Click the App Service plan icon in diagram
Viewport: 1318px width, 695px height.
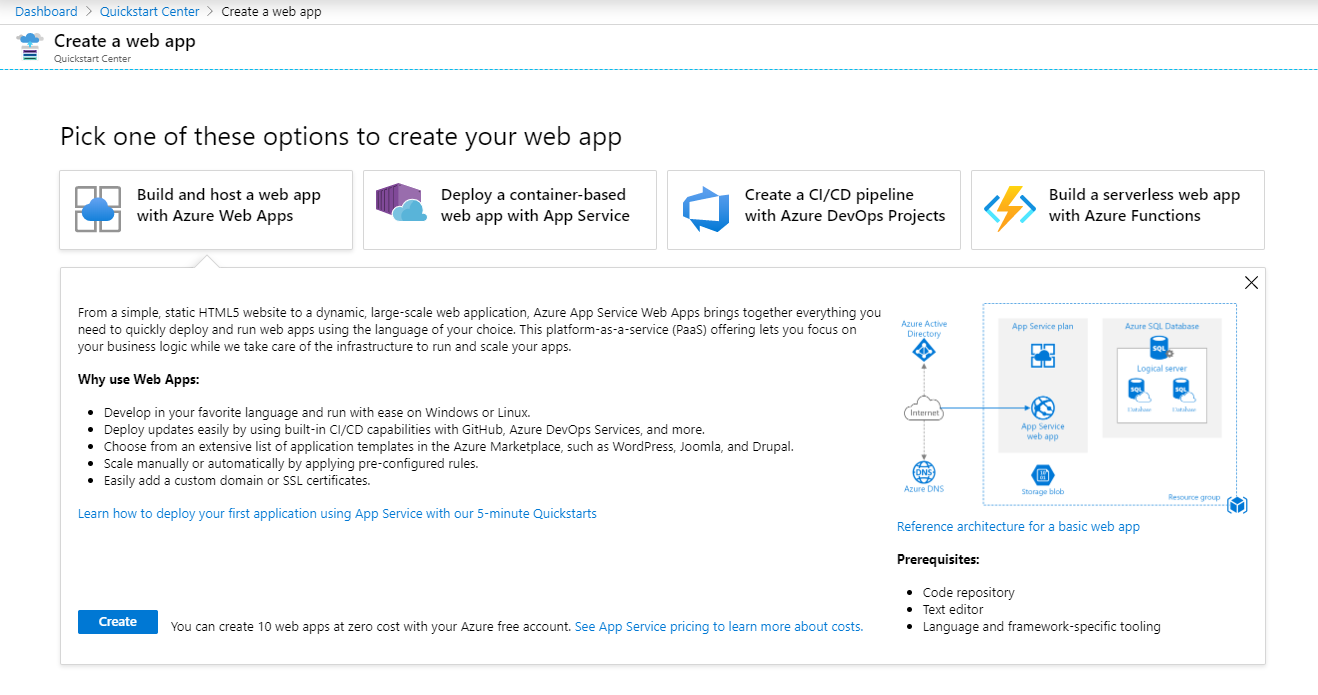pyautogui.click(x=1042, y=355)
